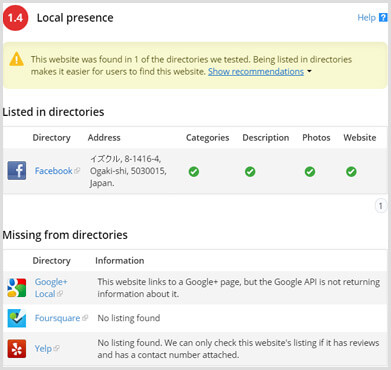
Task: Open the Show recommendations link
Action: coord(256,72)
